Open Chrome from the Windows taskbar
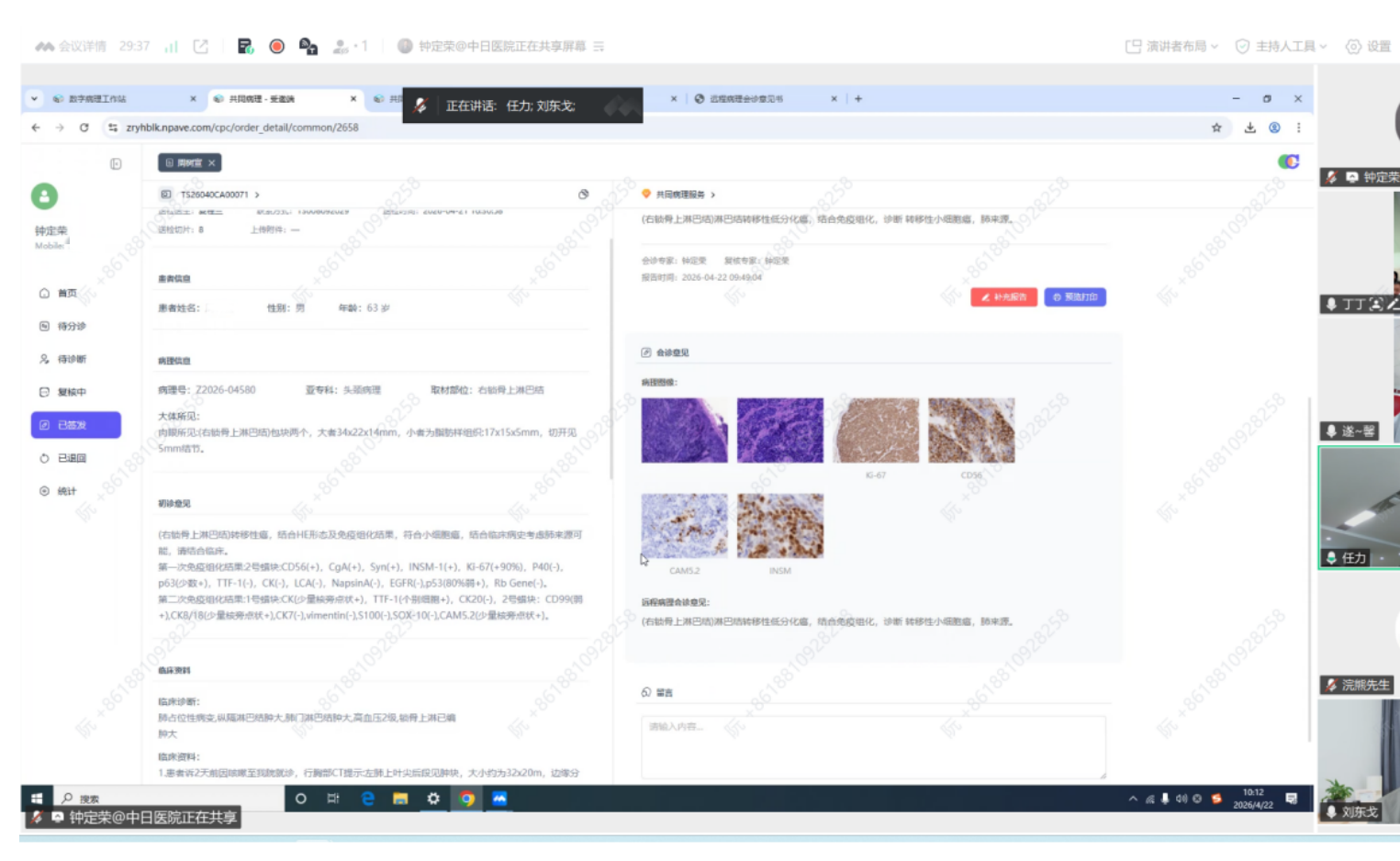Screen dimensions: 1400x861 (466, 799)
